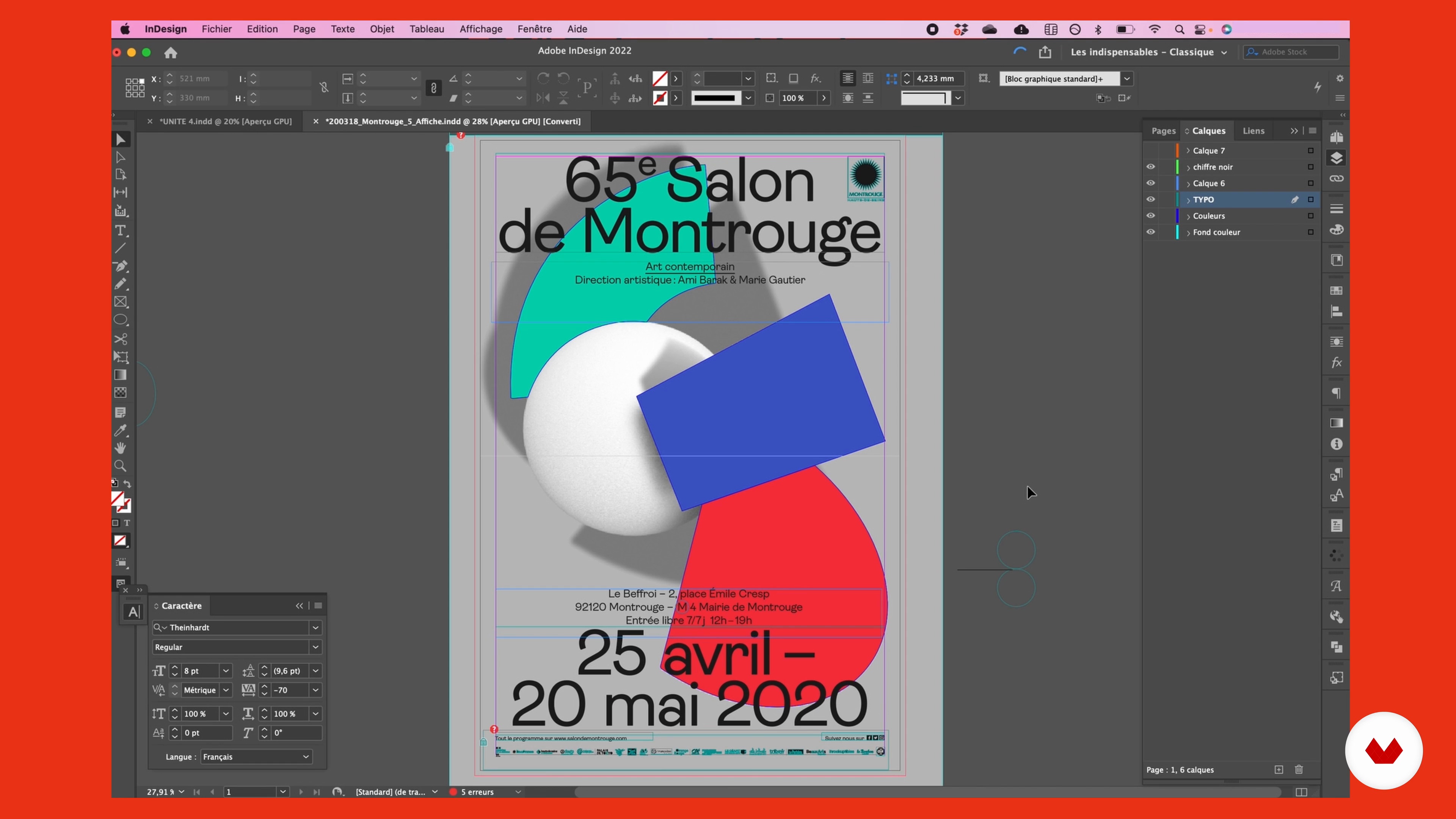Click the stroke color swatch in control bar

(x=660, y=98)
